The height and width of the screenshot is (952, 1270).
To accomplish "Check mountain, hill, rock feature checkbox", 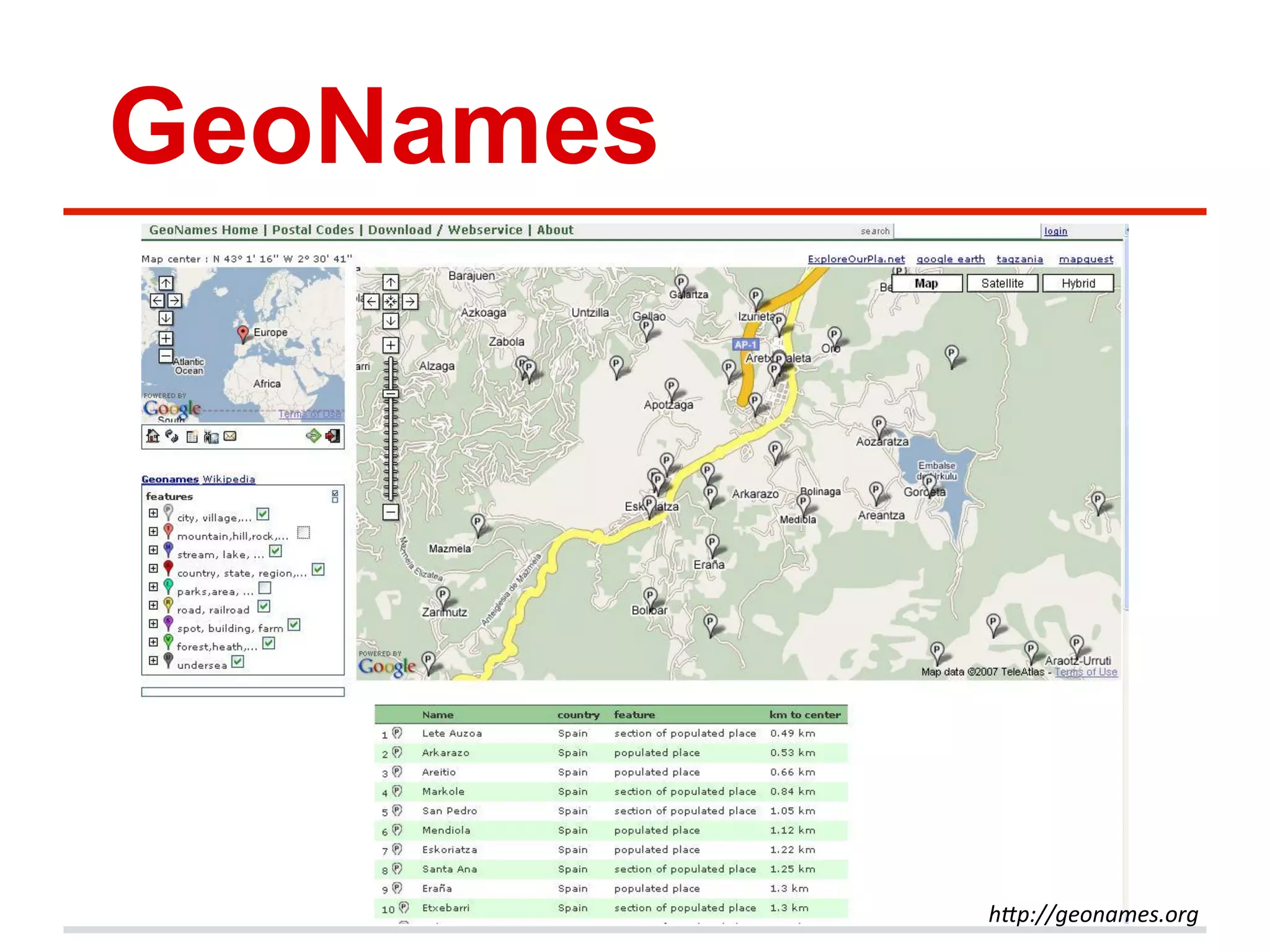I will coord(303,532).
